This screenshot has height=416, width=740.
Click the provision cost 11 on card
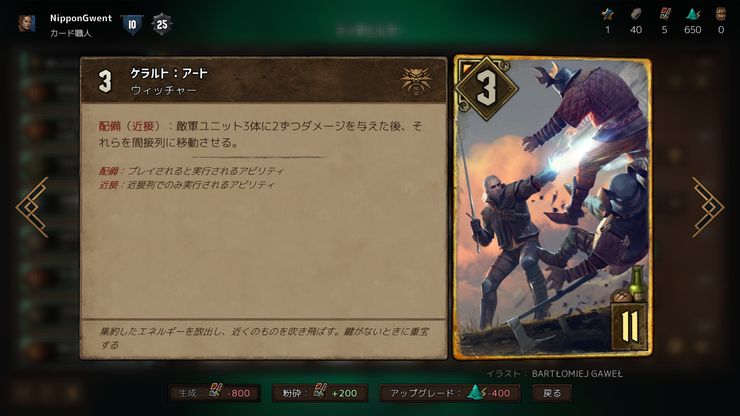[x=629, y=326]
